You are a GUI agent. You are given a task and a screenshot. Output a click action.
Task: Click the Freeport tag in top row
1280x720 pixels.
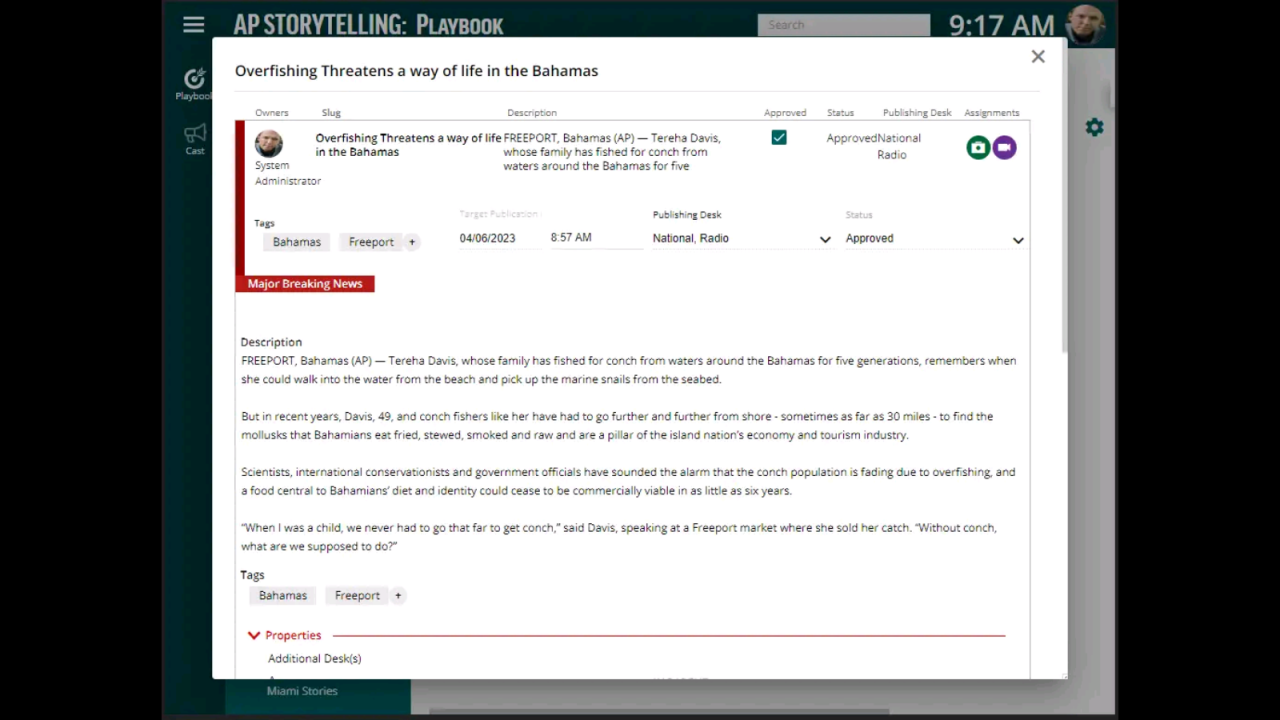(x=371, y=242)
